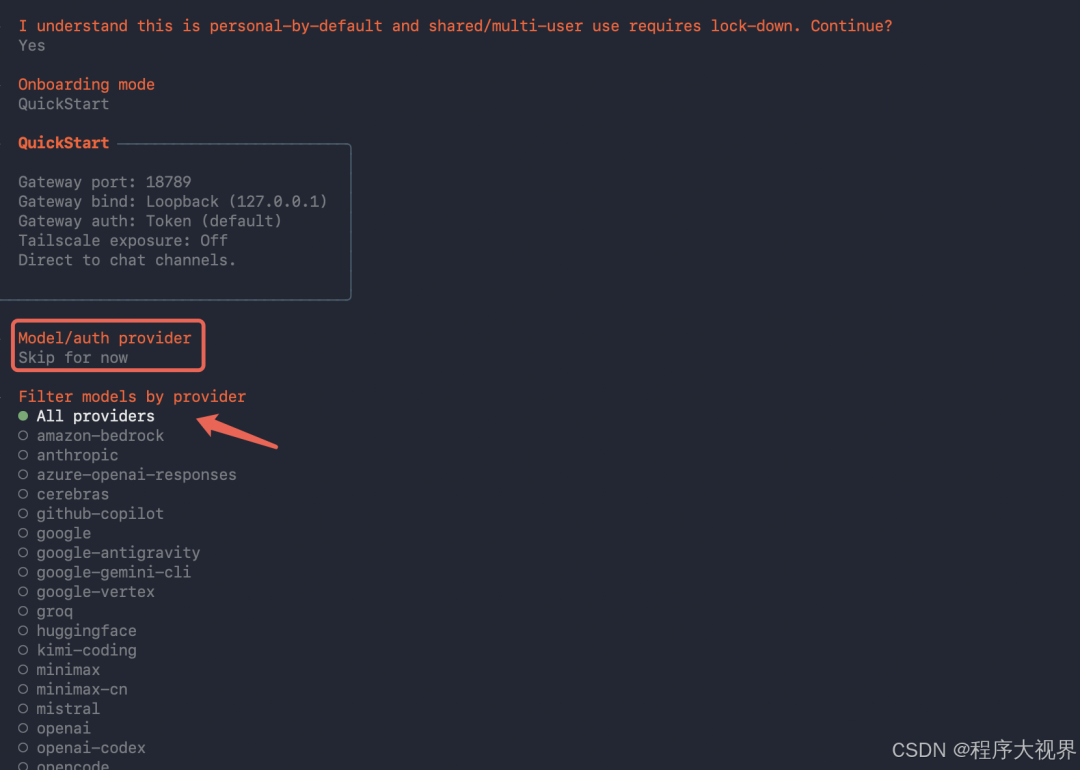This screenshot has width=1080, height=770.
Task: Select google-gemini-cli provider
Action: pyautogui.click(x=113, y=572)
